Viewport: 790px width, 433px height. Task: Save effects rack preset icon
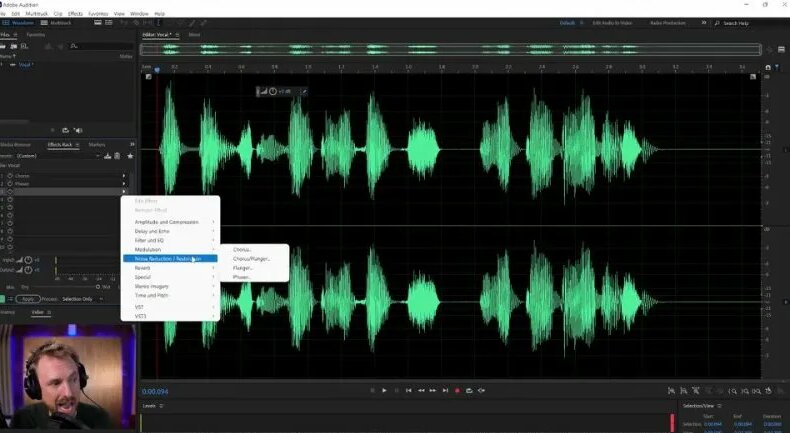point(107,156)
